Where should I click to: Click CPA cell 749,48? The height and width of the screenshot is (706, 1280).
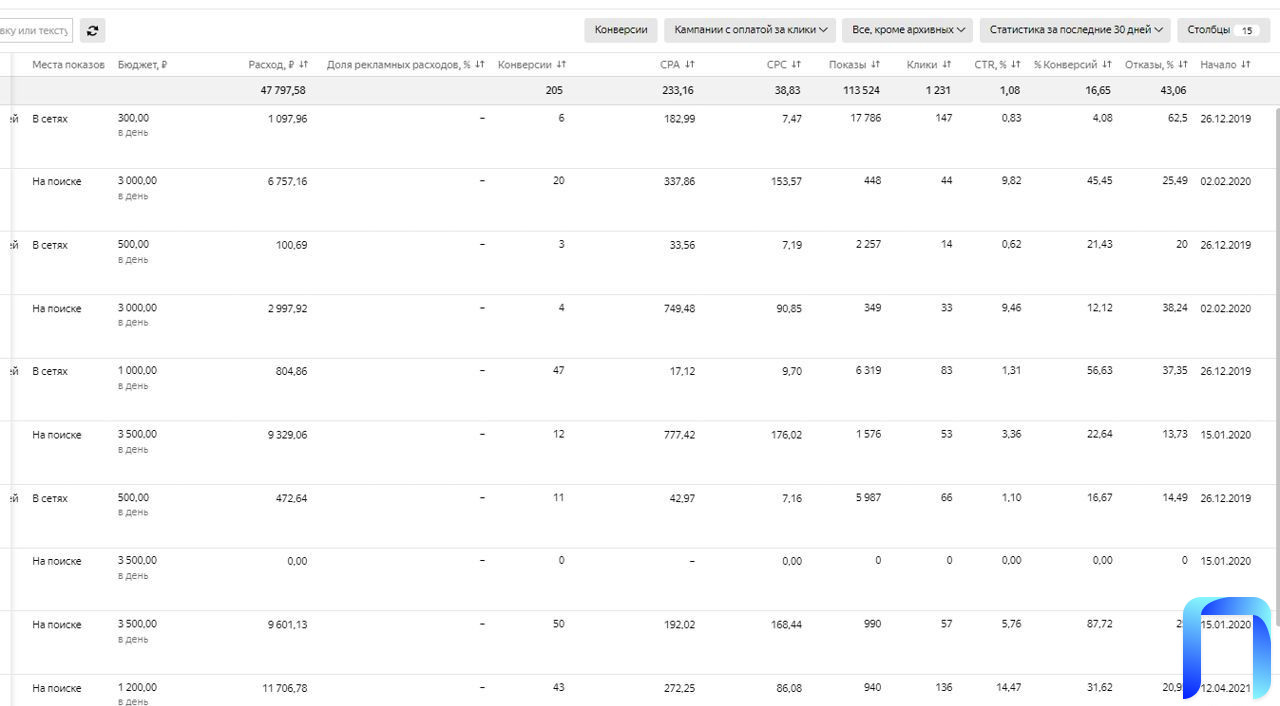(679, 308)
